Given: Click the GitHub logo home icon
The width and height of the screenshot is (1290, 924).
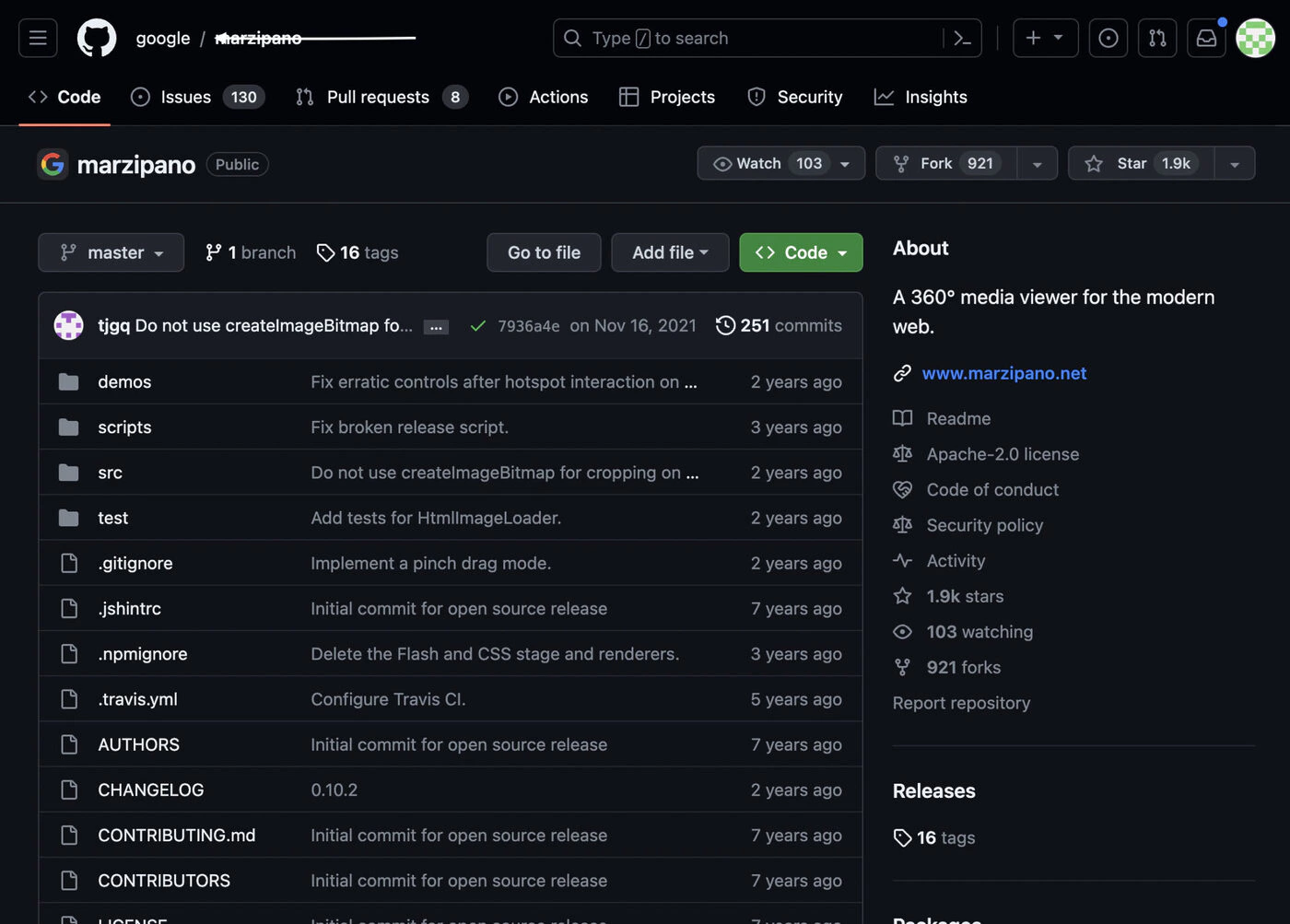Looking at the screenshot, I should [97, 38].
